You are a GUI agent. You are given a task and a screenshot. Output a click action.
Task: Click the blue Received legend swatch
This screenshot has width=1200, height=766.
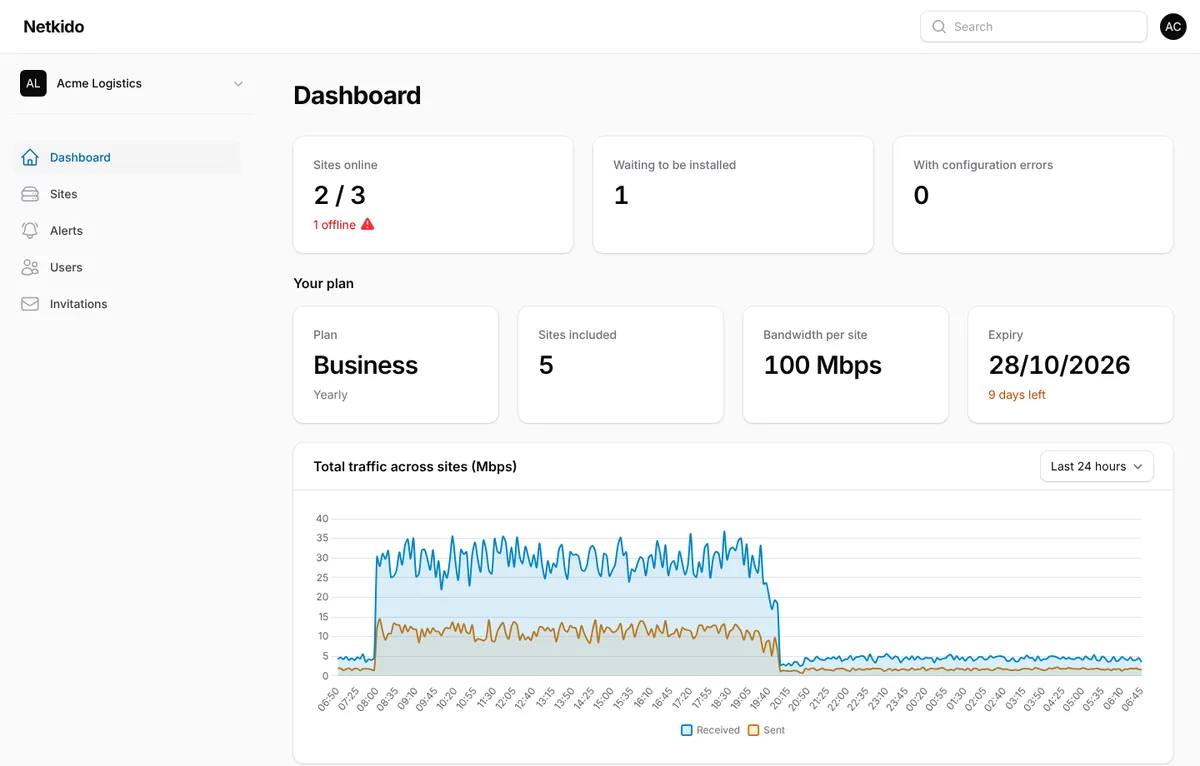(687, 730)
